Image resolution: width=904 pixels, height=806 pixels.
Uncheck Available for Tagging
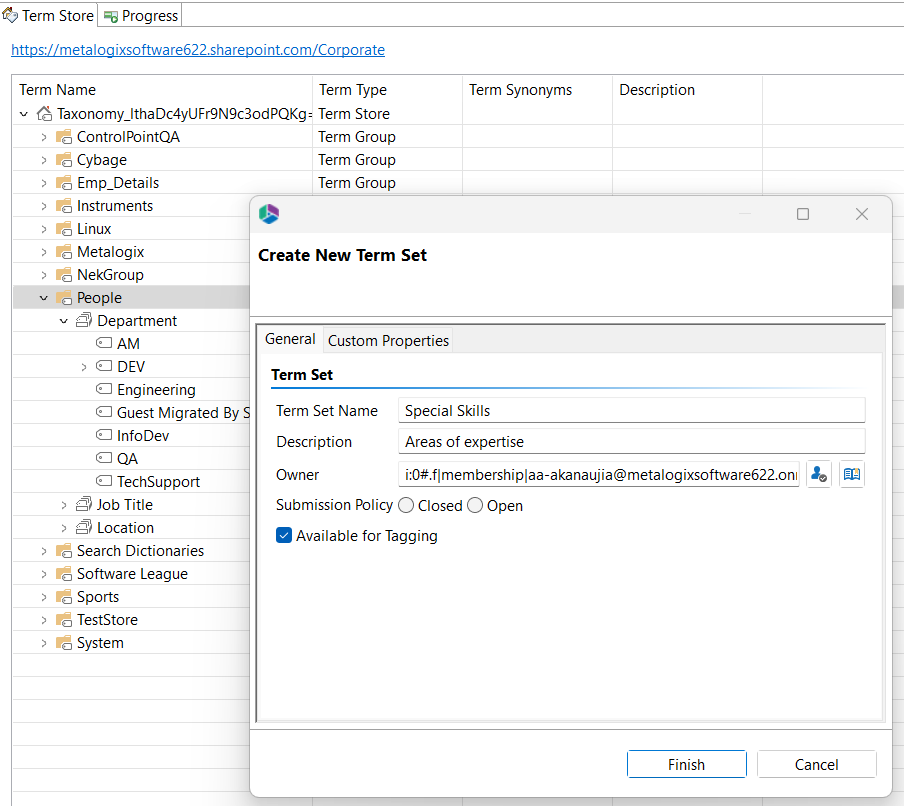pyautogui.click(x=285, y=536)
